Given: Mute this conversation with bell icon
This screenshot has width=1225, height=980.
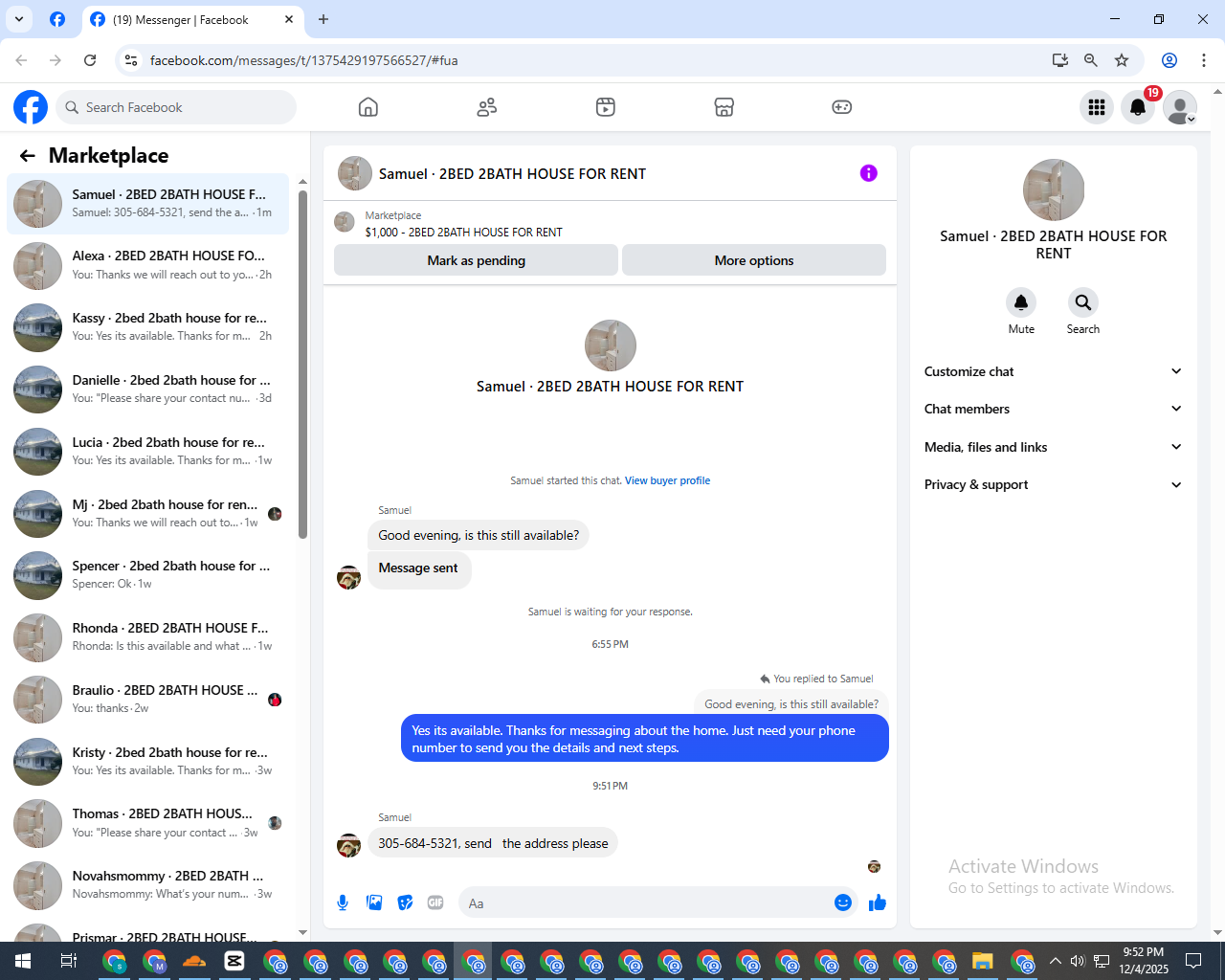Looking at the screenshot, I should [x=1021, y=302].
